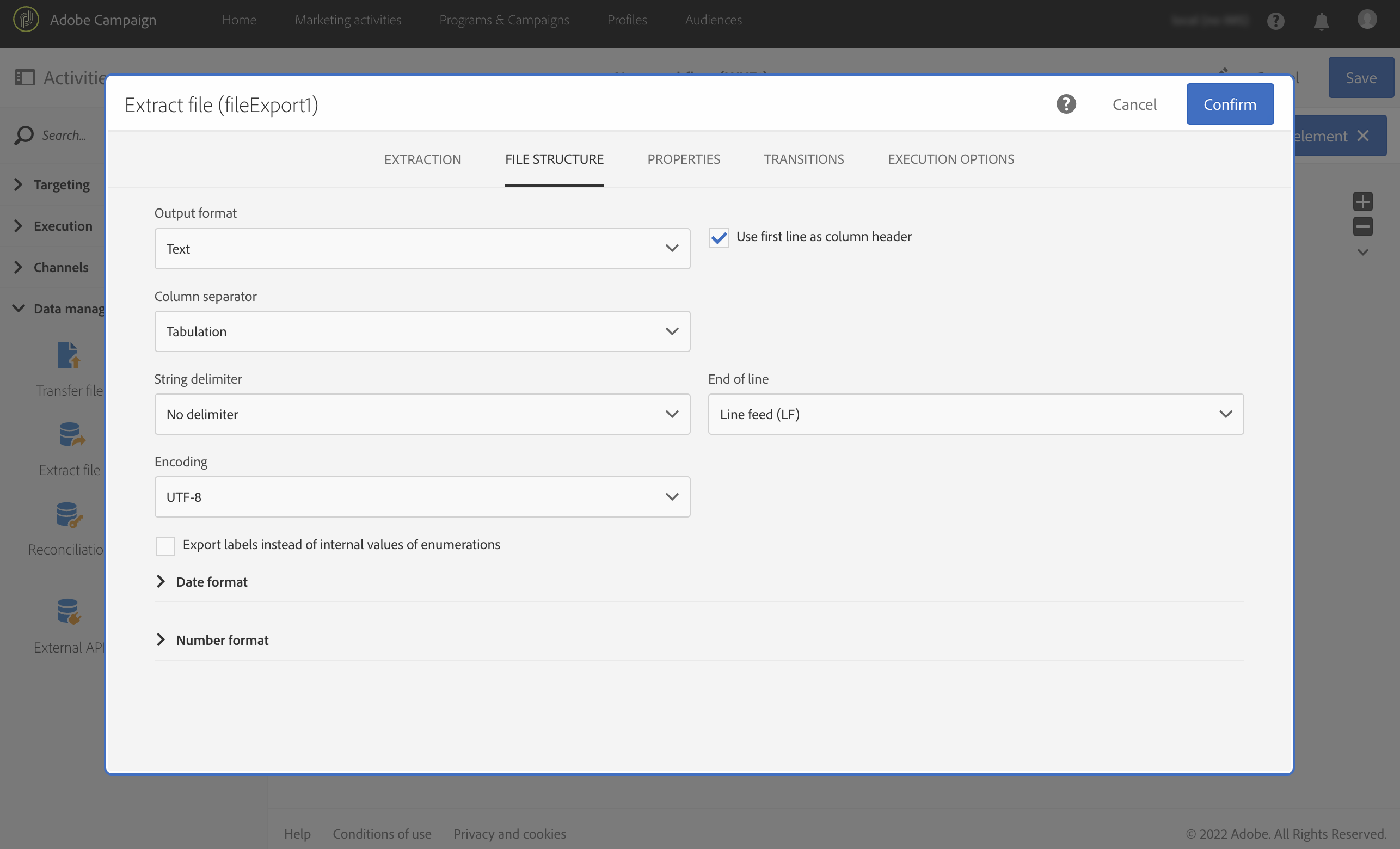Open the notifications bell icon
The width and height of the screenshot is (1400, 849).
[x=1321, y=21]
